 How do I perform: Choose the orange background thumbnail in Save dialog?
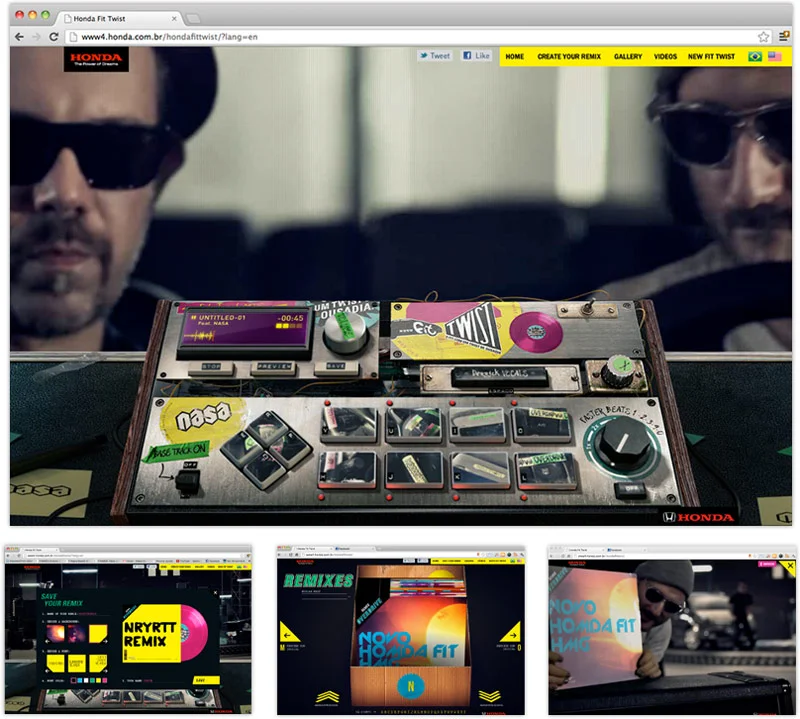55,633
